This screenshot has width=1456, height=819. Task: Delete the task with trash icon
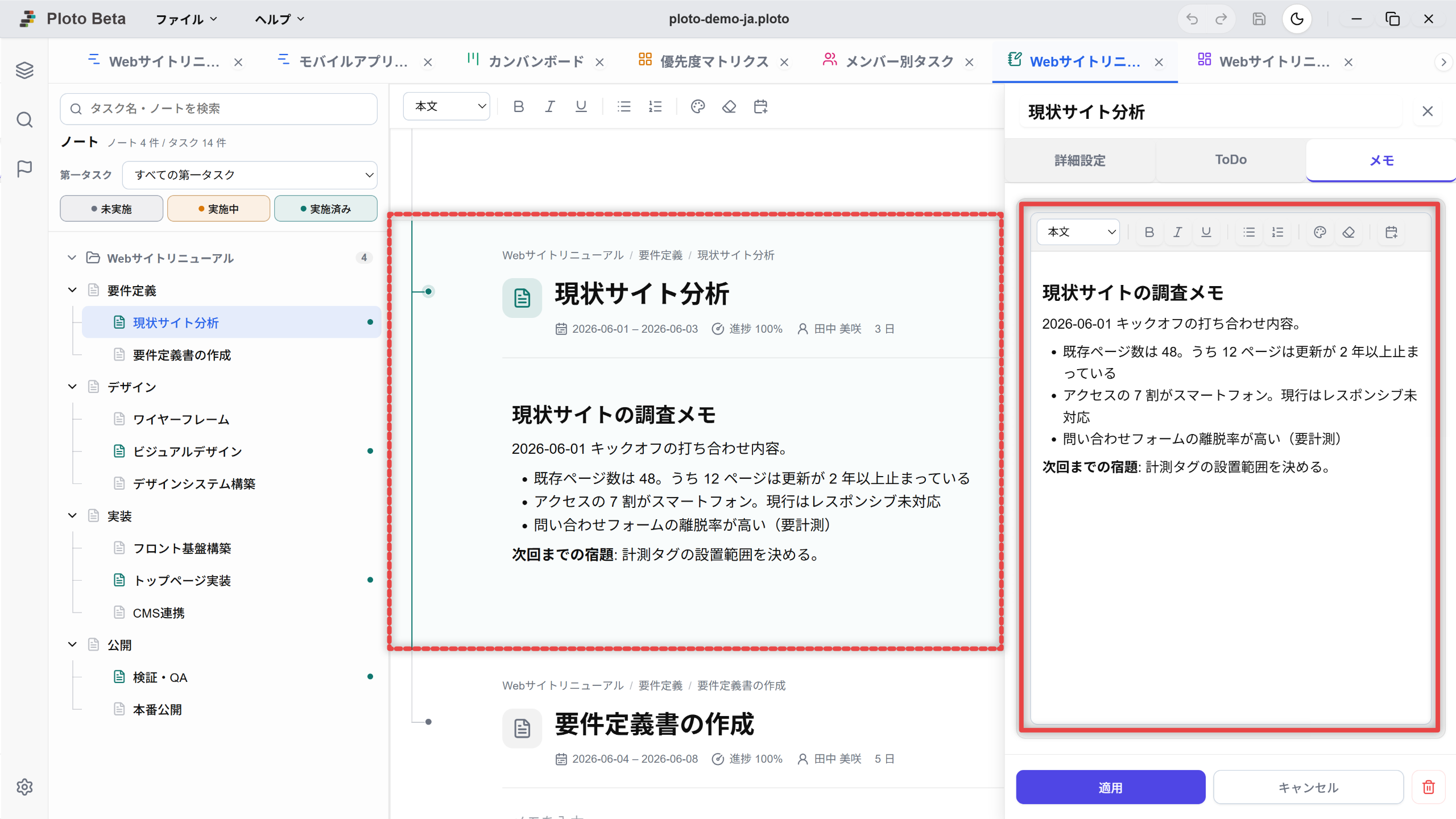click(1429, 787)
